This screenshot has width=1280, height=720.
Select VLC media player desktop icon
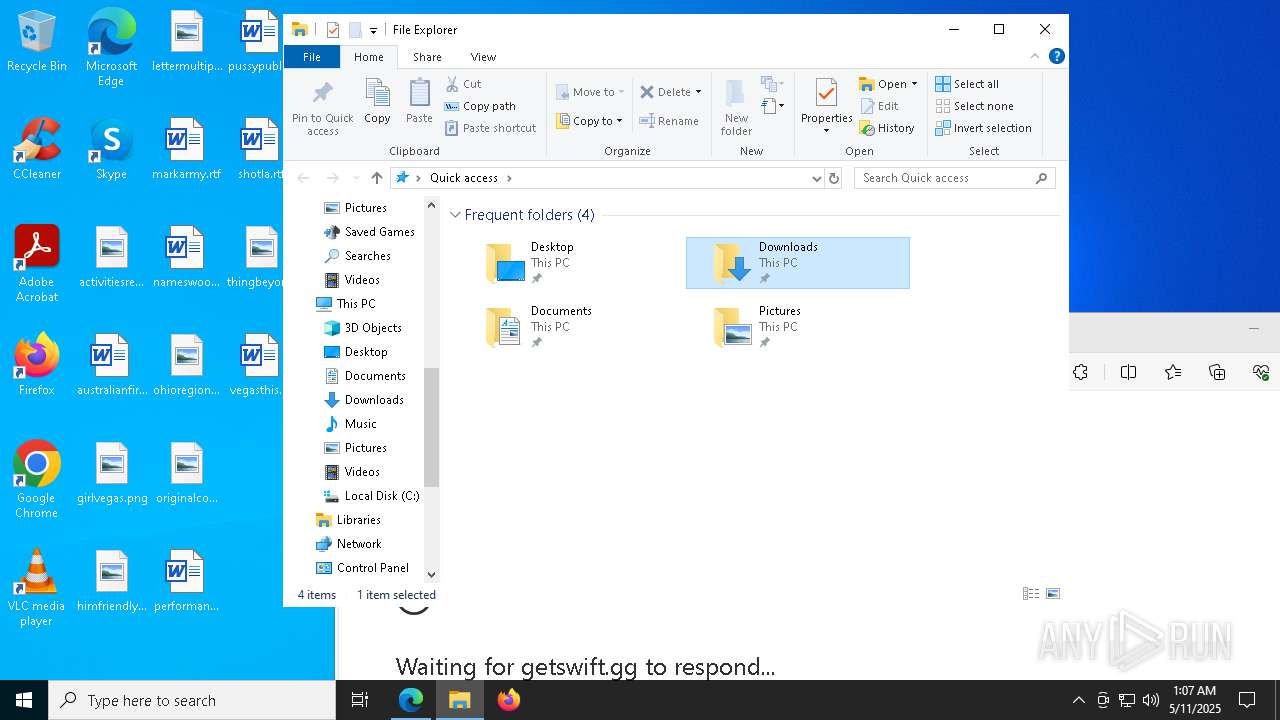[37, 588]
